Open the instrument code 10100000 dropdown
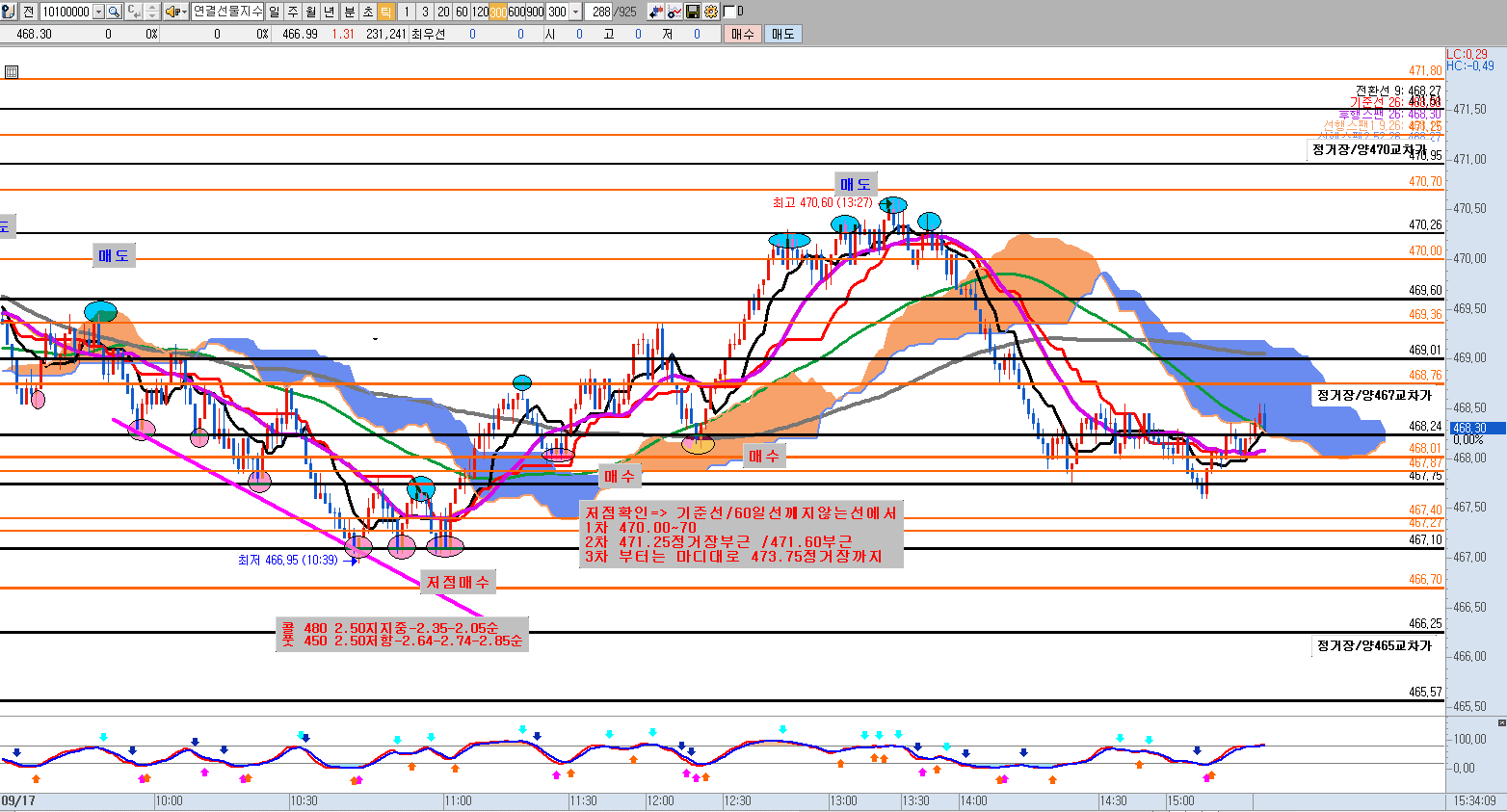This screenshot has width=1507, height=812. tap(98, 12)
